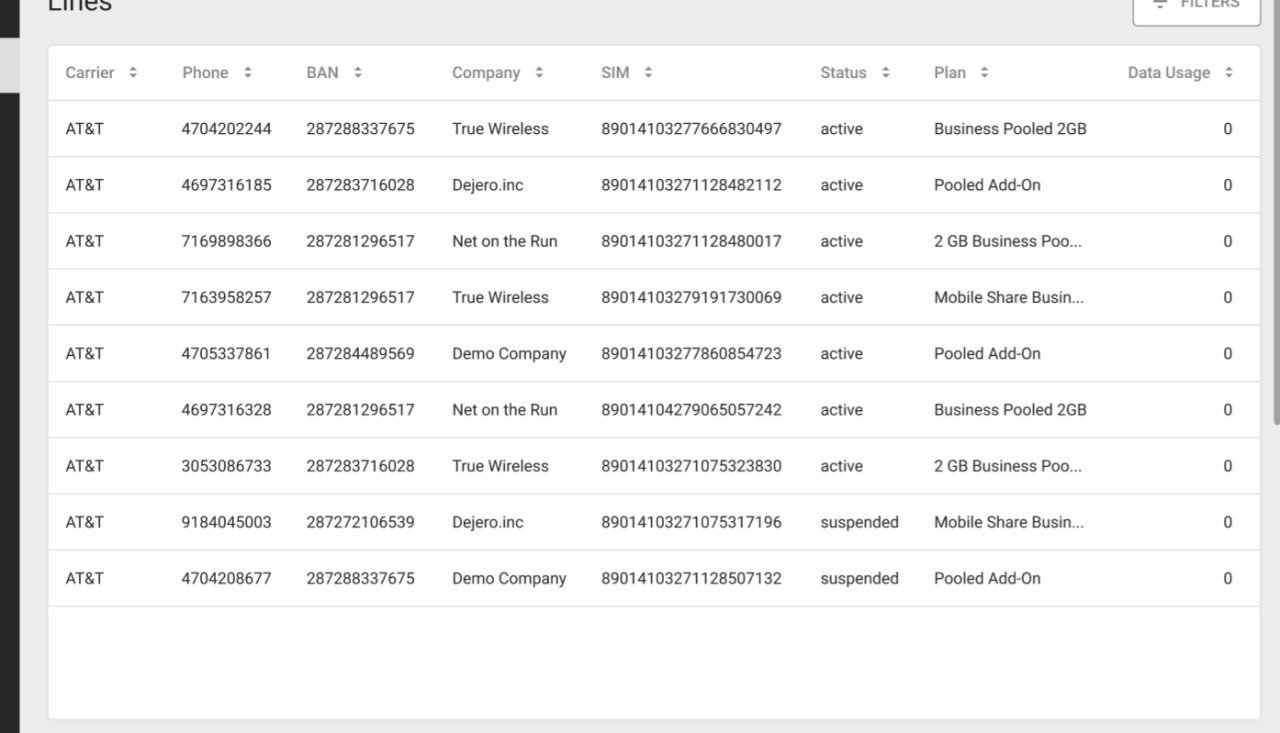Sort by Data Usage column arrows
This screenshot has width=1280, height=733.
1228,73
